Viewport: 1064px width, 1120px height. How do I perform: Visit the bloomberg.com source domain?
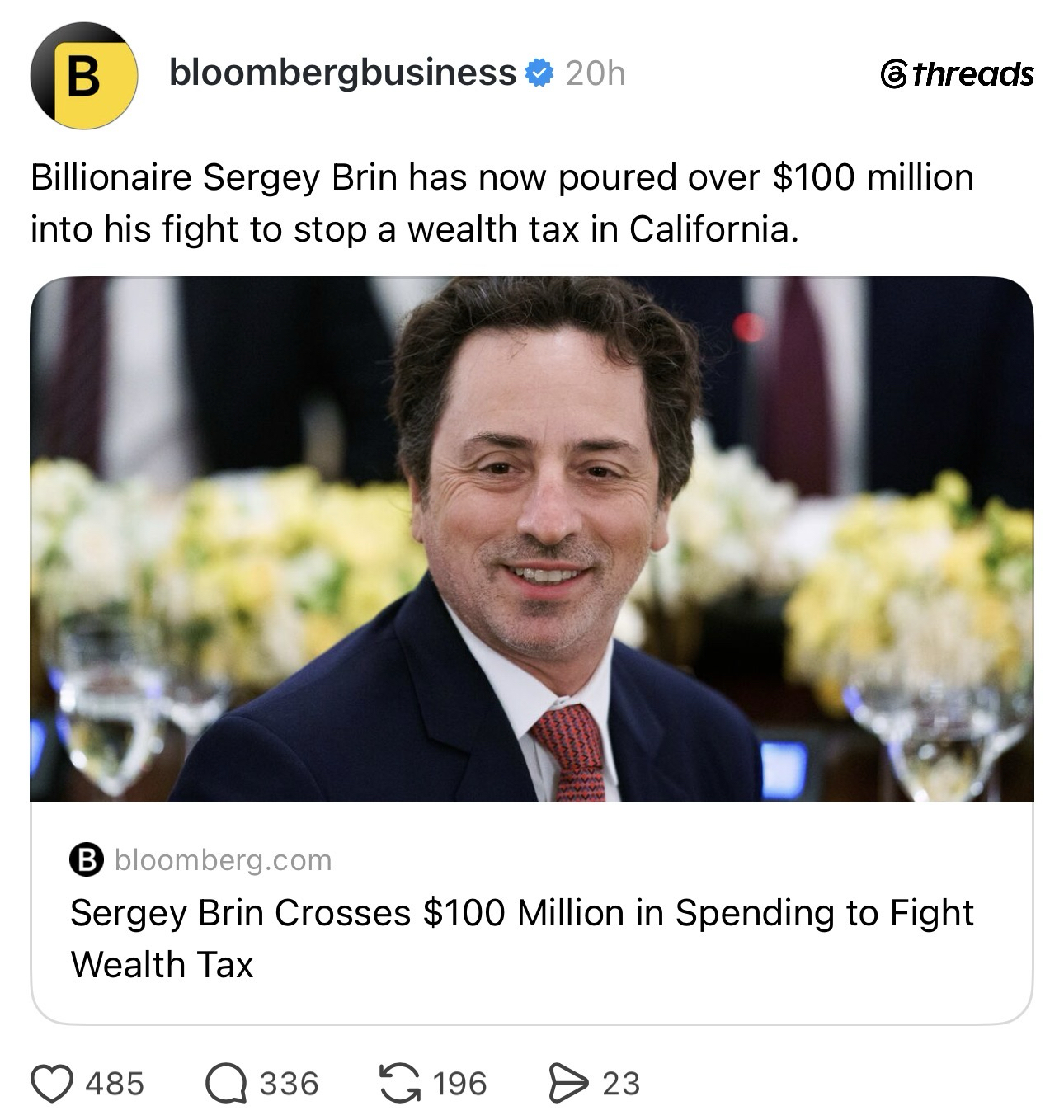coord(223,860)
